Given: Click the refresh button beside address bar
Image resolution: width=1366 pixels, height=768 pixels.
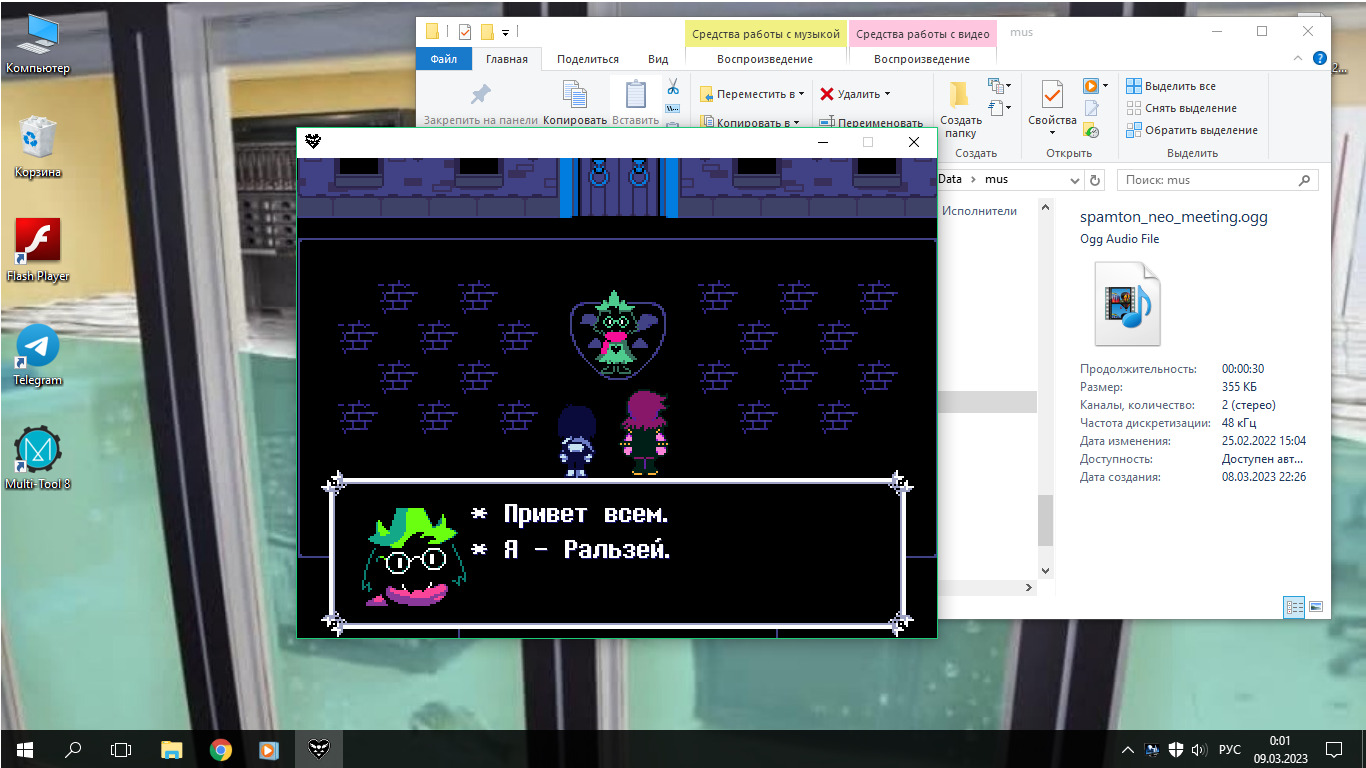Looking at the screenshot, I should (1095, 180).
